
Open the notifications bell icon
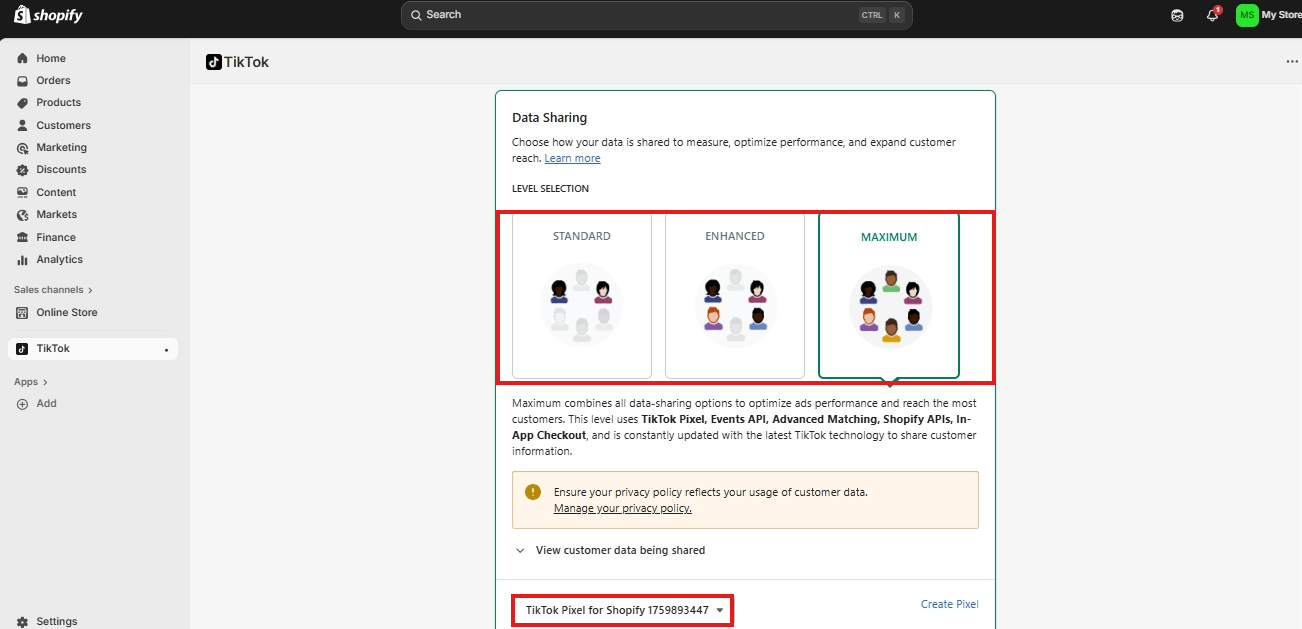1212,15
